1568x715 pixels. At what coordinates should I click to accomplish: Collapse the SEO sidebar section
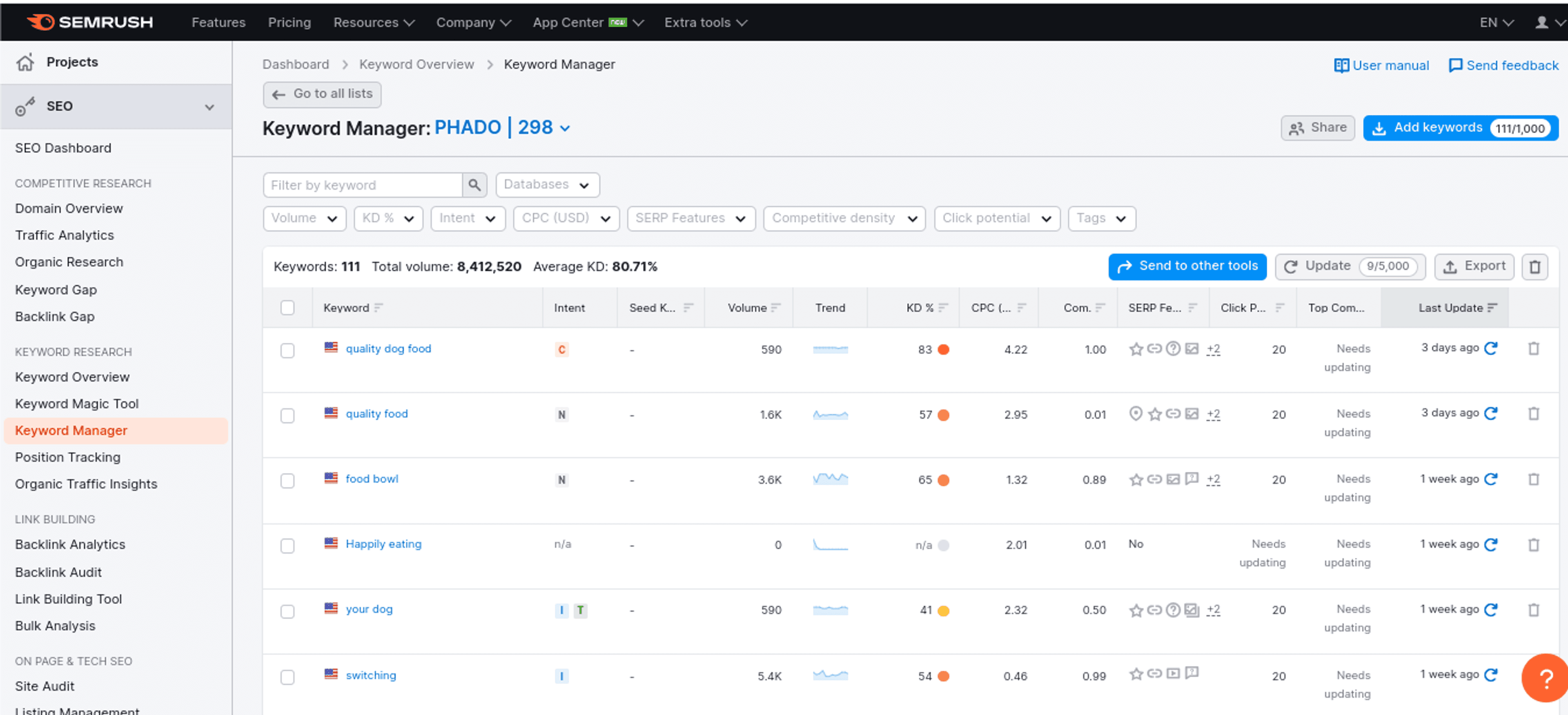pyautogui.click(x=209, y=107)
